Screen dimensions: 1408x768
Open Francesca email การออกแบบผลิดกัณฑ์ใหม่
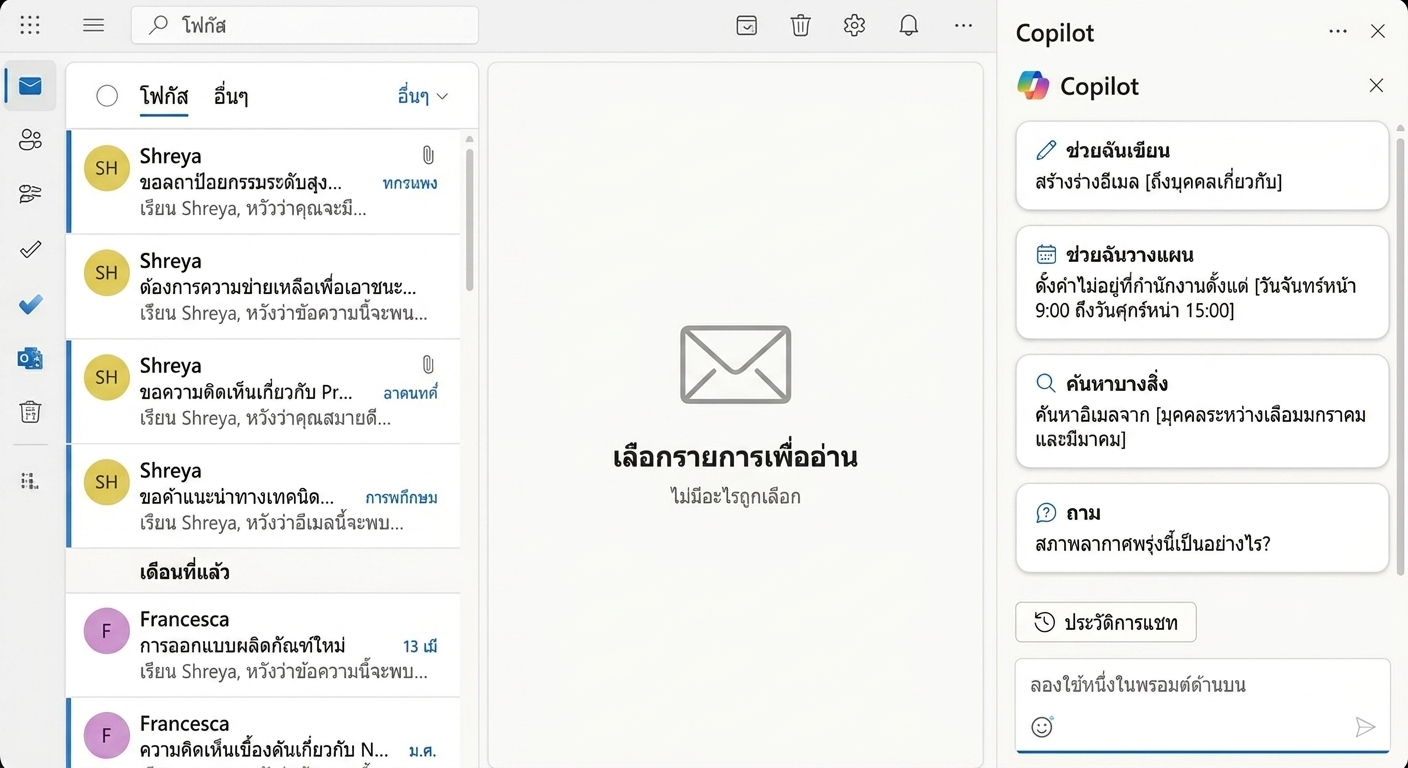point(264,645)
